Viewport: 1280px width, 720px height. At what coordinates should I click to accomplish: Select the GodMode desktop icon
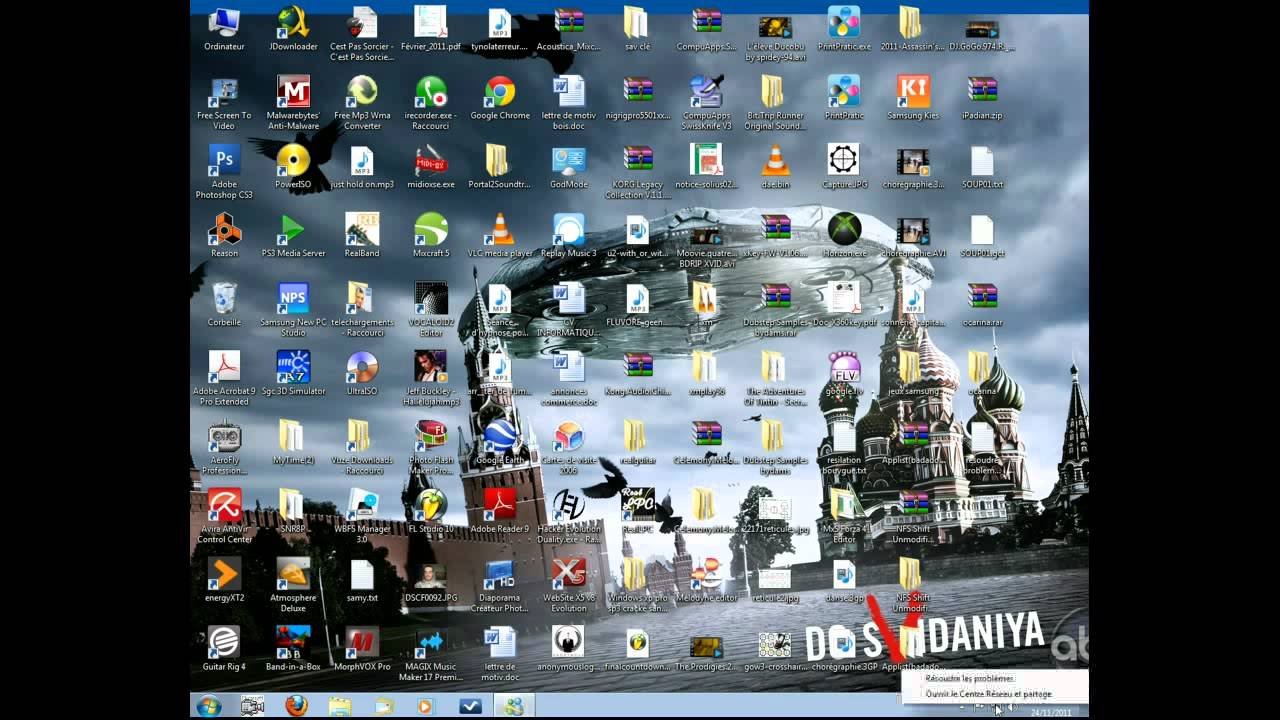tap(569, 167)
